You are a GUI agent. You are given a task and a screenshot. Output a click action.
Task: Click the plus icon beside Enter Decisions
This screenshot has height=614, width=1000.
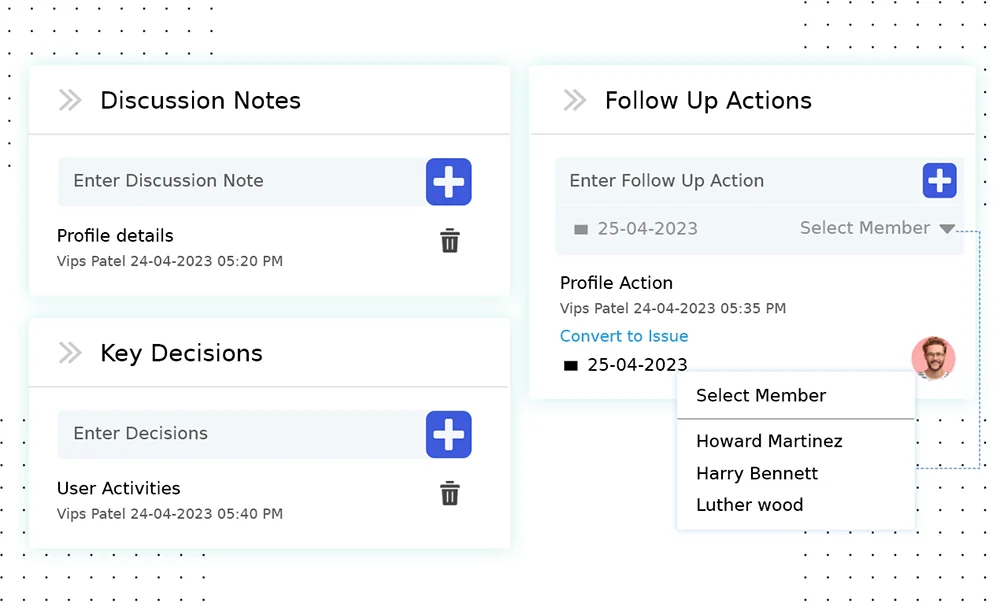448,434
